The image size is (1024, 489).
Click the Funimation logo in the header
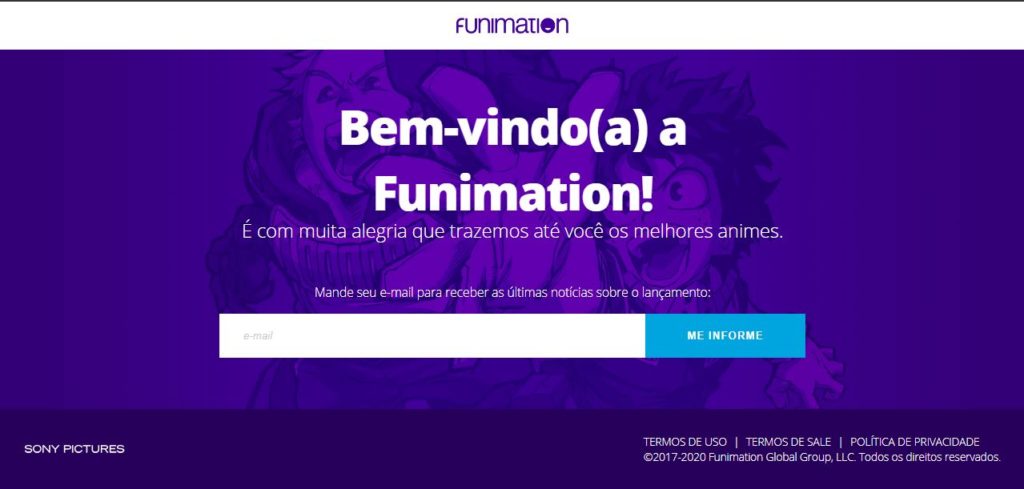pyautogui.click(x=512, y=25)
